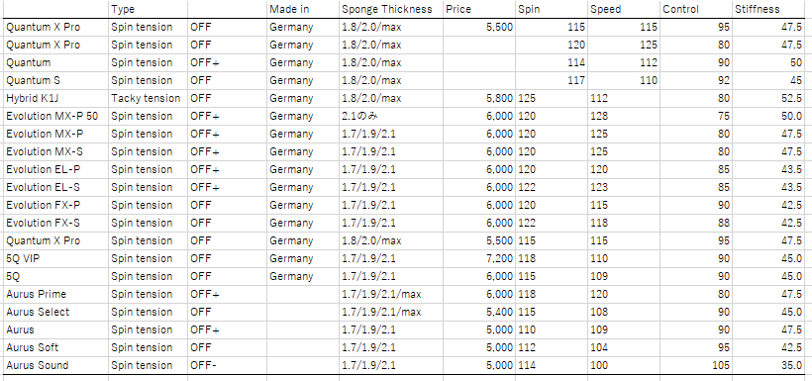
Task: Select the 105 control value cell
Action: pyautogui.click(x=696, y=365)
